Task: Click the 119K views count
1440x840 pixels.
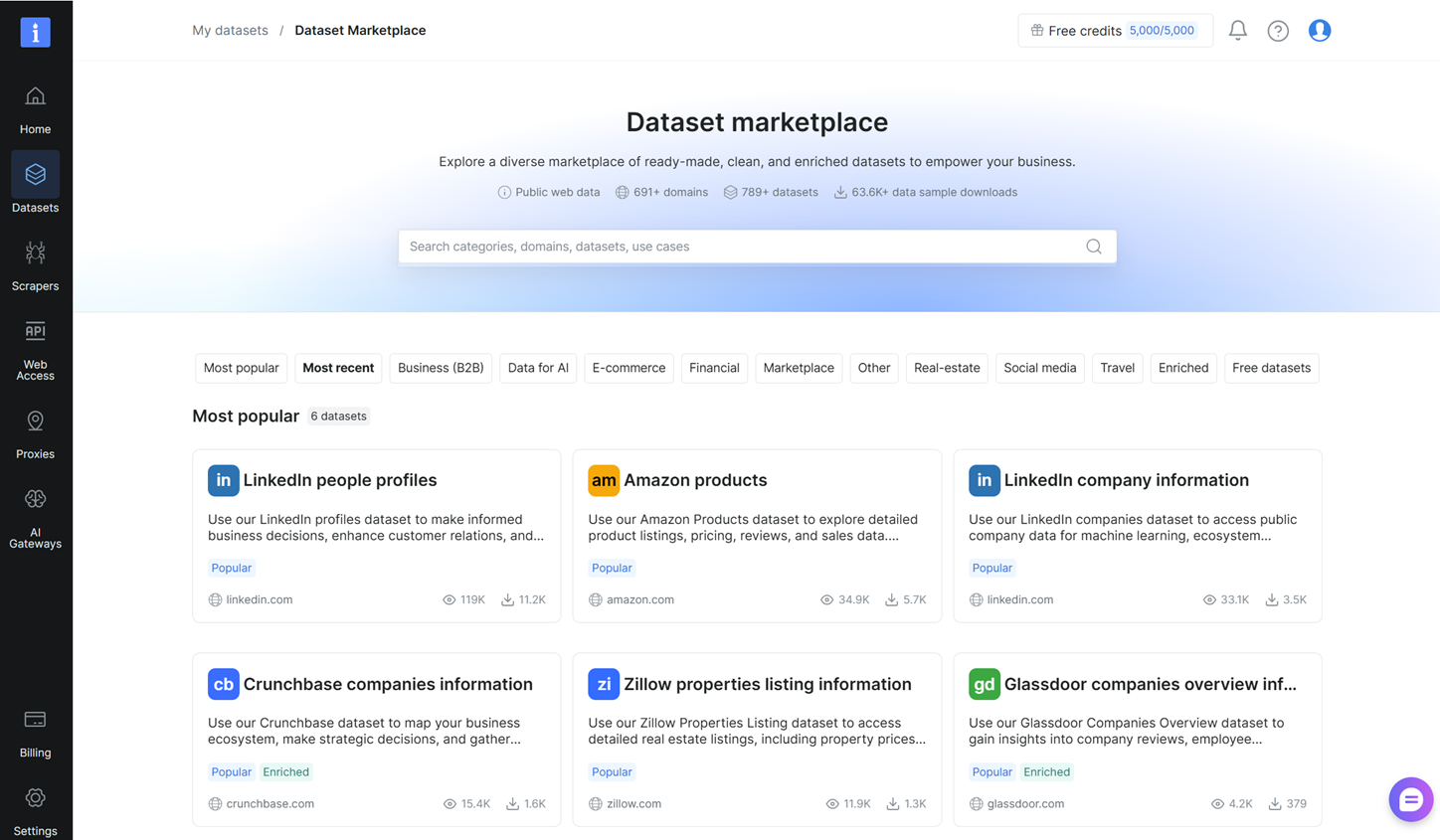Action: (472, 600)
